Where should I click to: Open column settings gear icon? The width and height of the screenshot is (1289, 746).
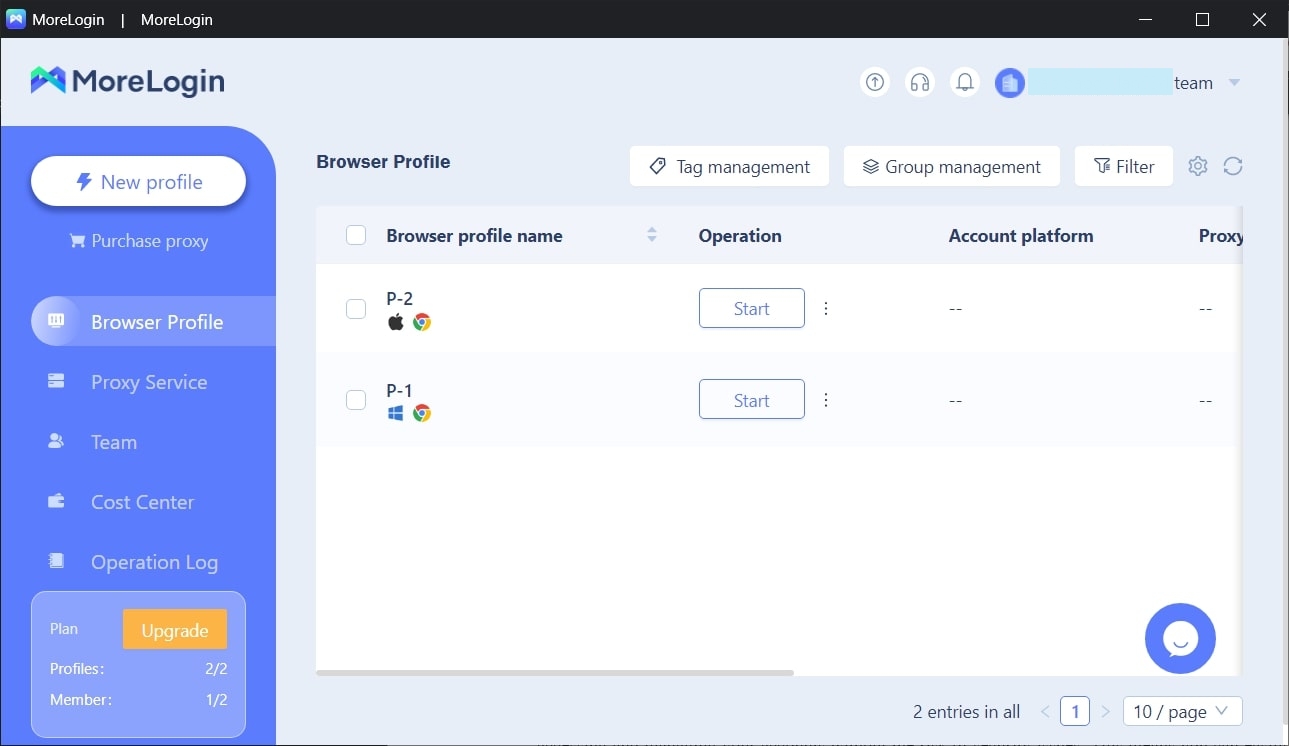coord(1198,166)
